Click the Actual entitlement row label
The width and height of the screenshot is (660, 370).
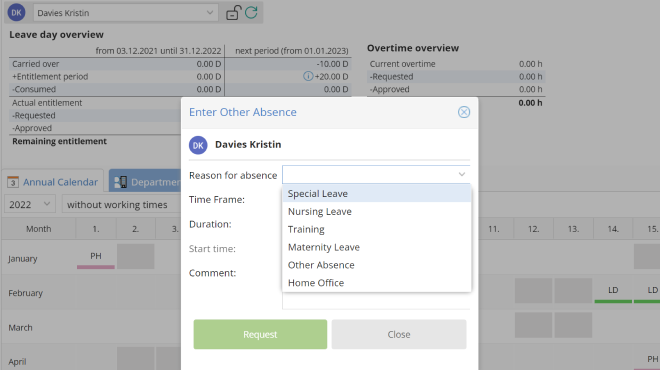pos(47,103)
